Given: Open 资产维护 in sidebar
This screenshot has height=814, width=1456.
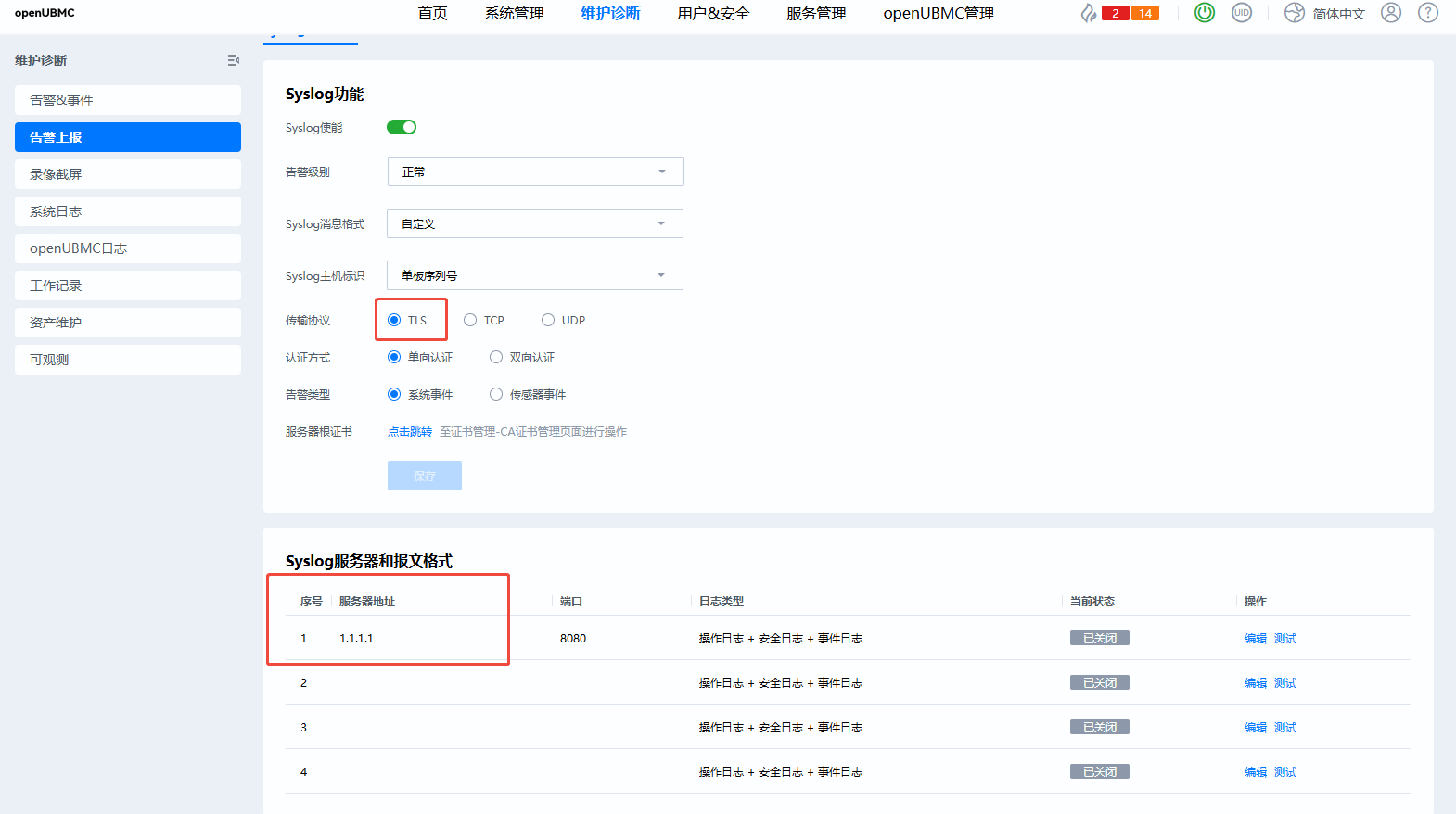Looking at the screenshot, I should 128,323.
